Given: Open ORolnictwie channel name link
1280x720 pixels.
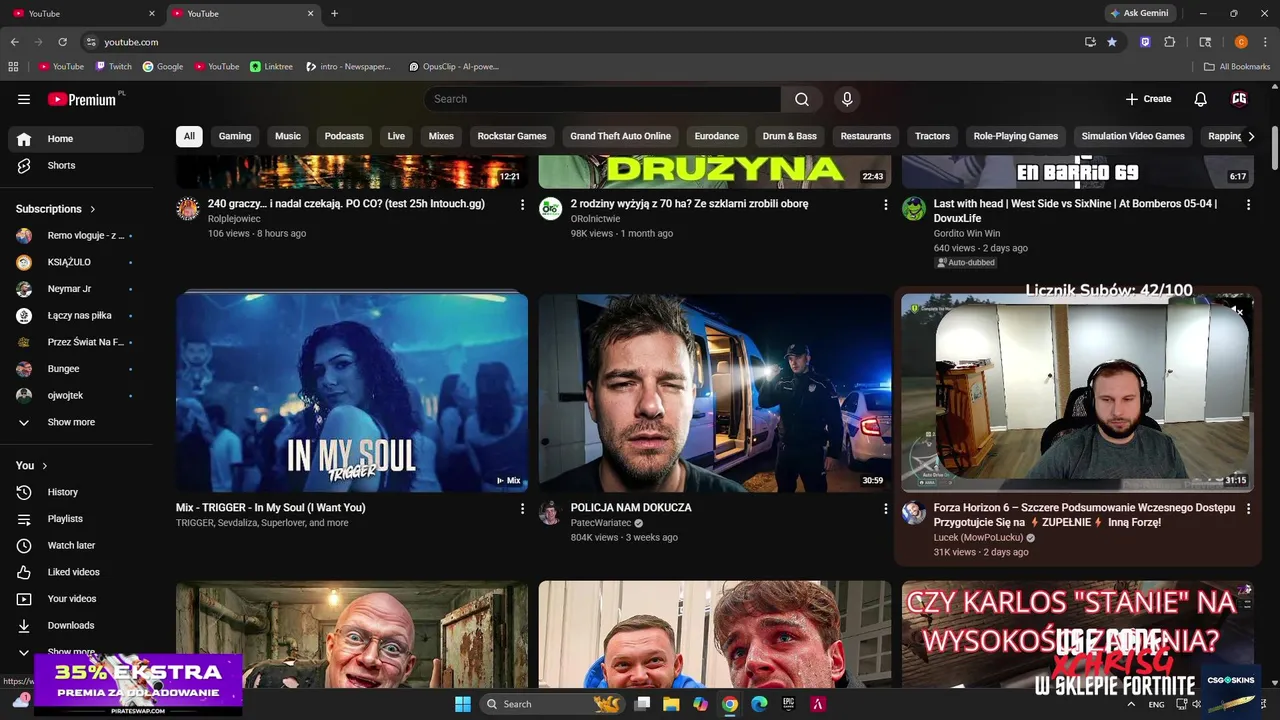Looking at the screenshot, I should 595,219.
